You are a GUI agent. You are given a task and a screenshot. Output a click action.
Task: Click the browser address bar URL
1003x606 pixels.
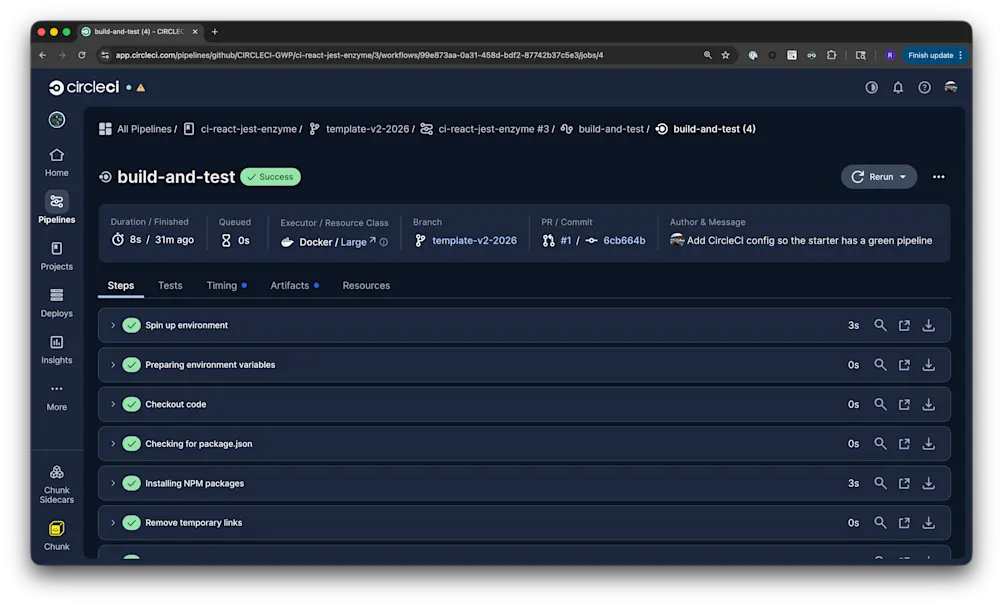[x=359, y=55]
